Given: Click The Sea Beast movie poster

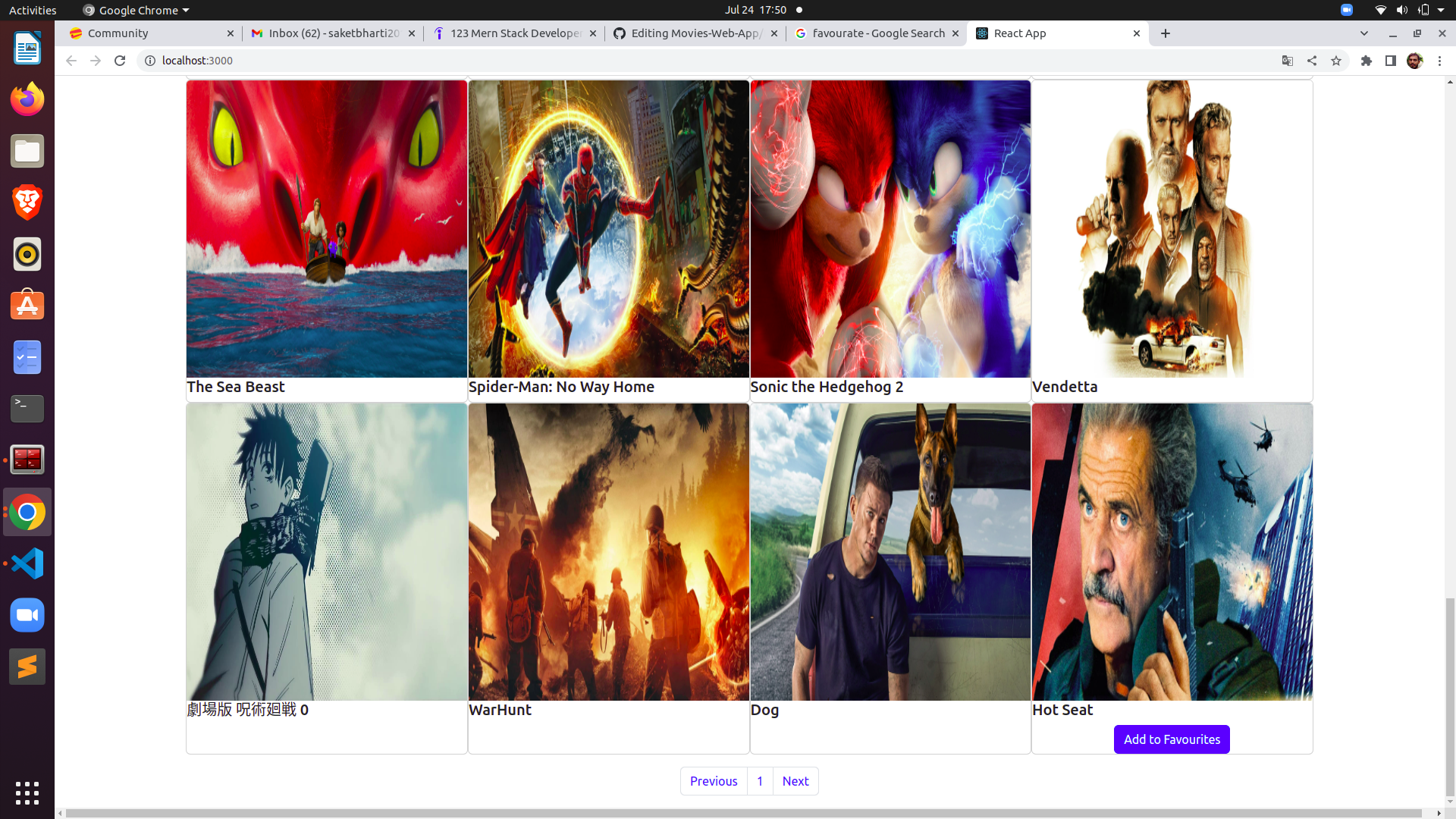Looking at the screenshot, I should 326,229.
